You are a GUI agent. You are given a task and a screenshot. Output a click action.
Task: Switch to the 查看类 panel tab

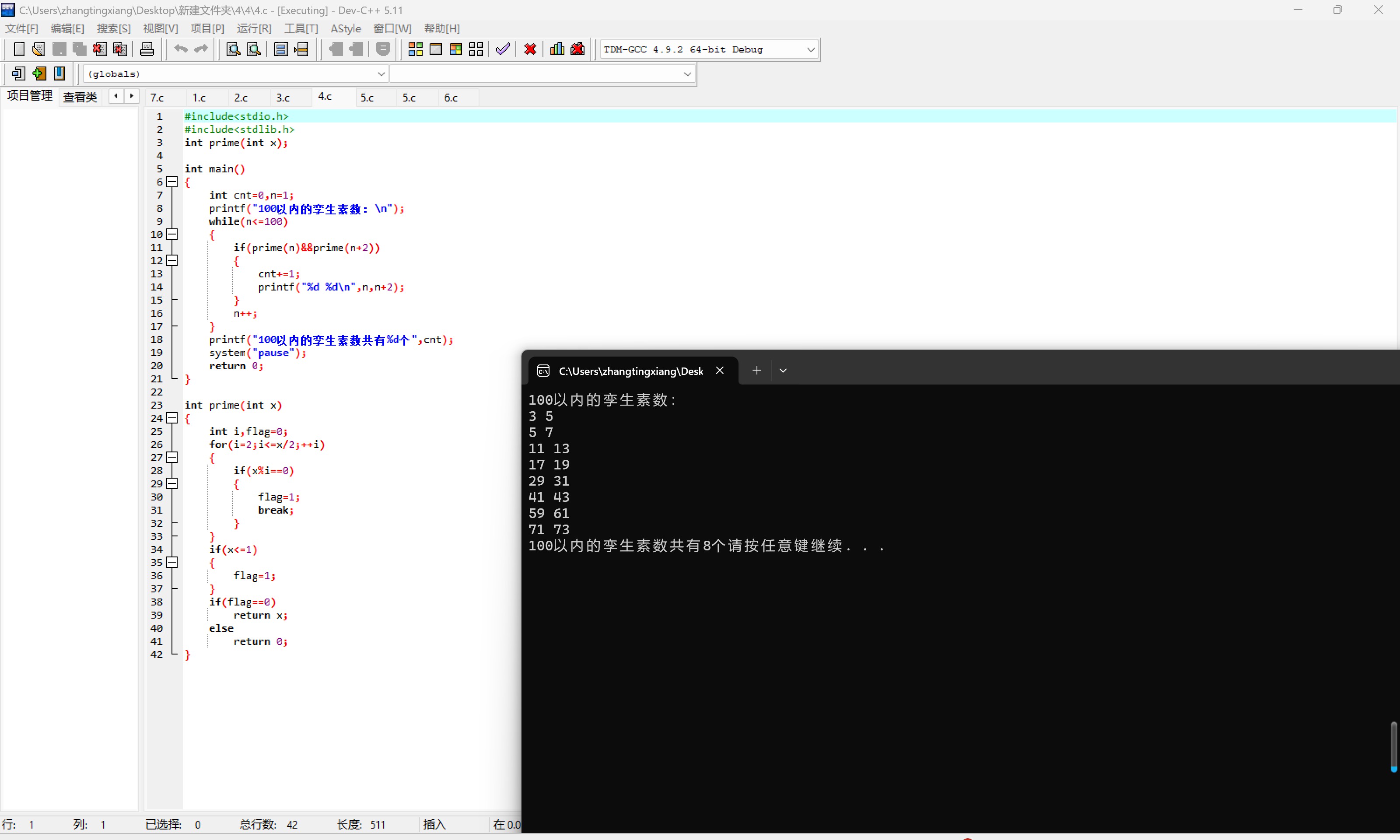(80, 97)
